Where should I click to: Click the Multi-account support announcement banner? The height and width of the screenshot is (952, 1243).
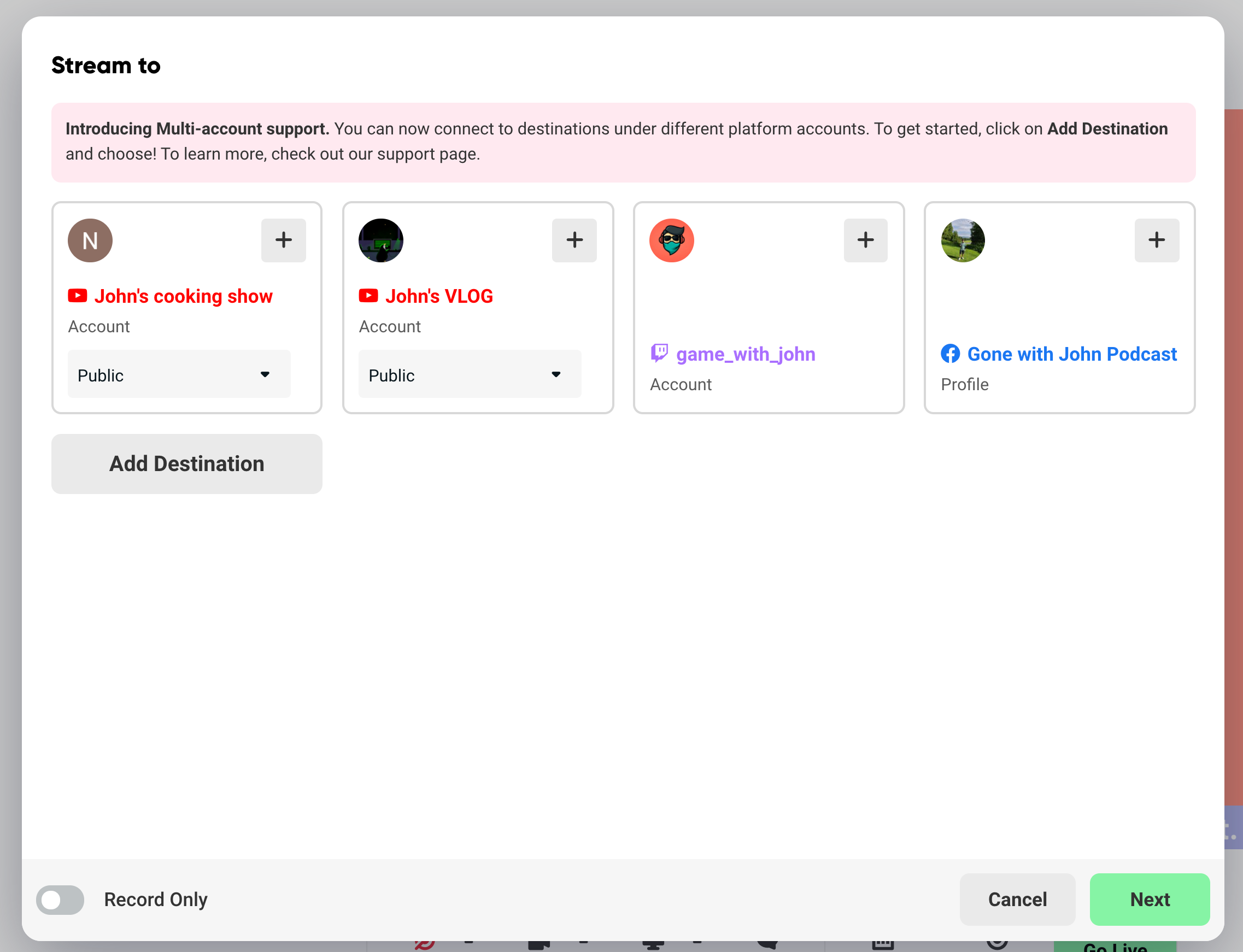(624, 142)
